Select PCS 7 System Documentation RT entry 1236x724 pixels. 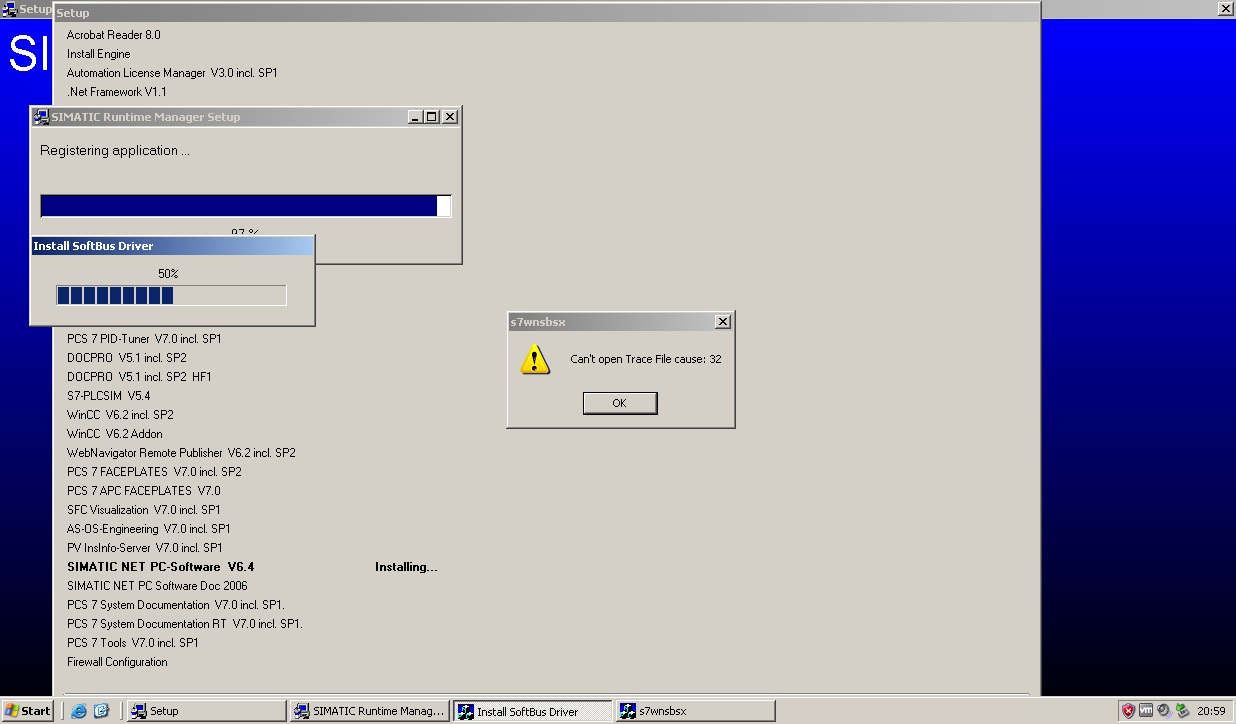tap(185, 624)
